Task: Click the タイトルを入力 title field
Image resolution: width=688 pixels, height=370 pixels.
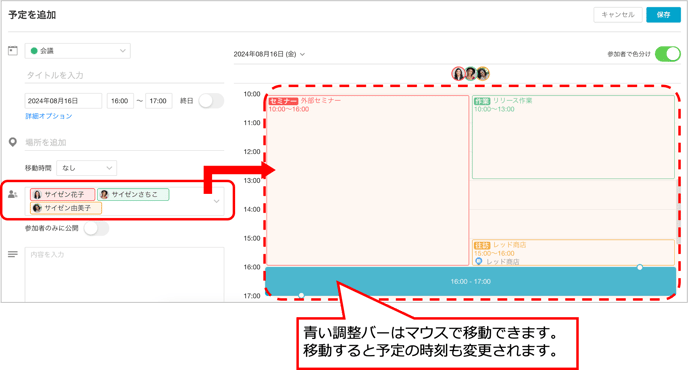Action: point(125,75)
